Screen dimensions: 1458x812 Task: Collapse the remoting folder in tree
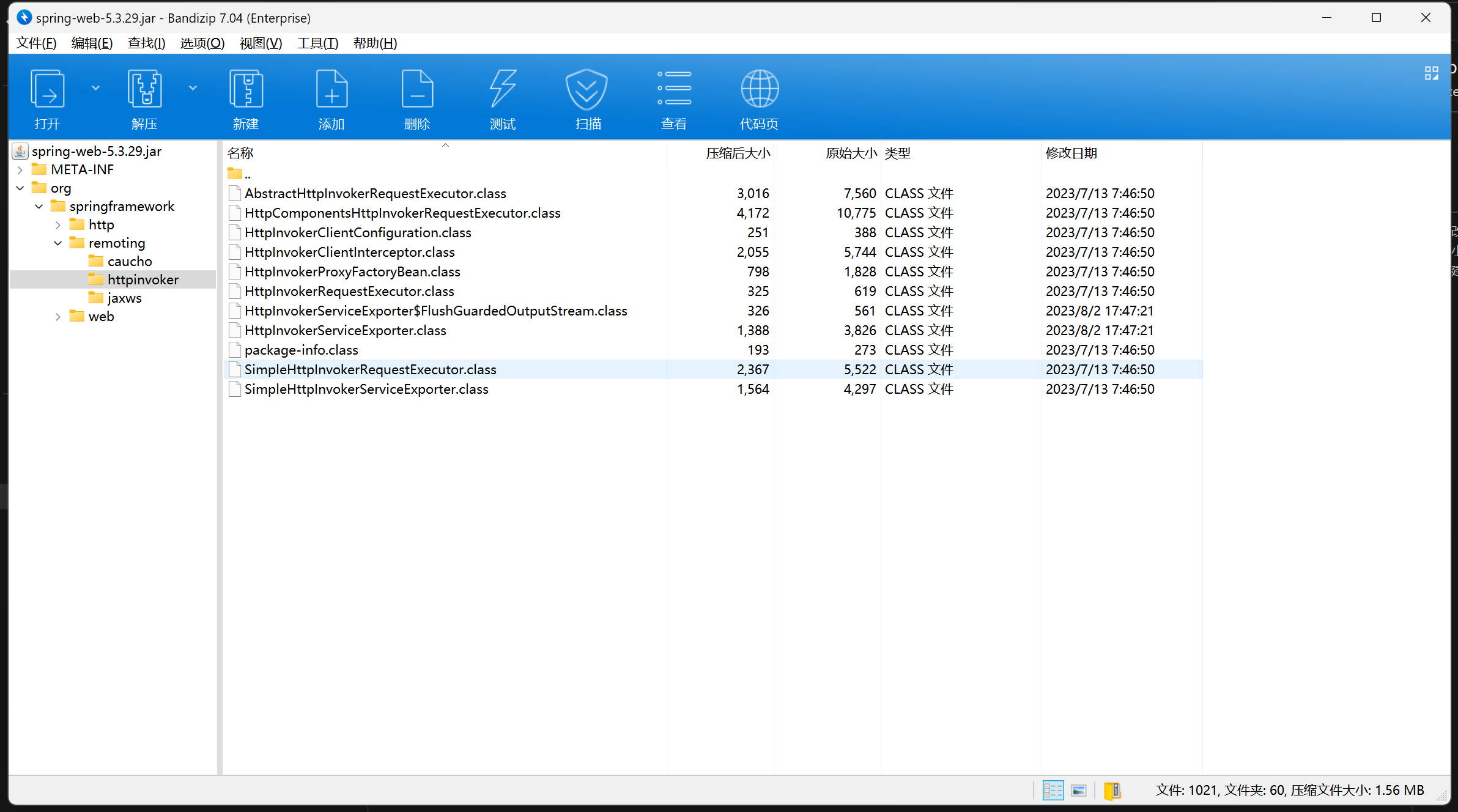pos(58,243)
